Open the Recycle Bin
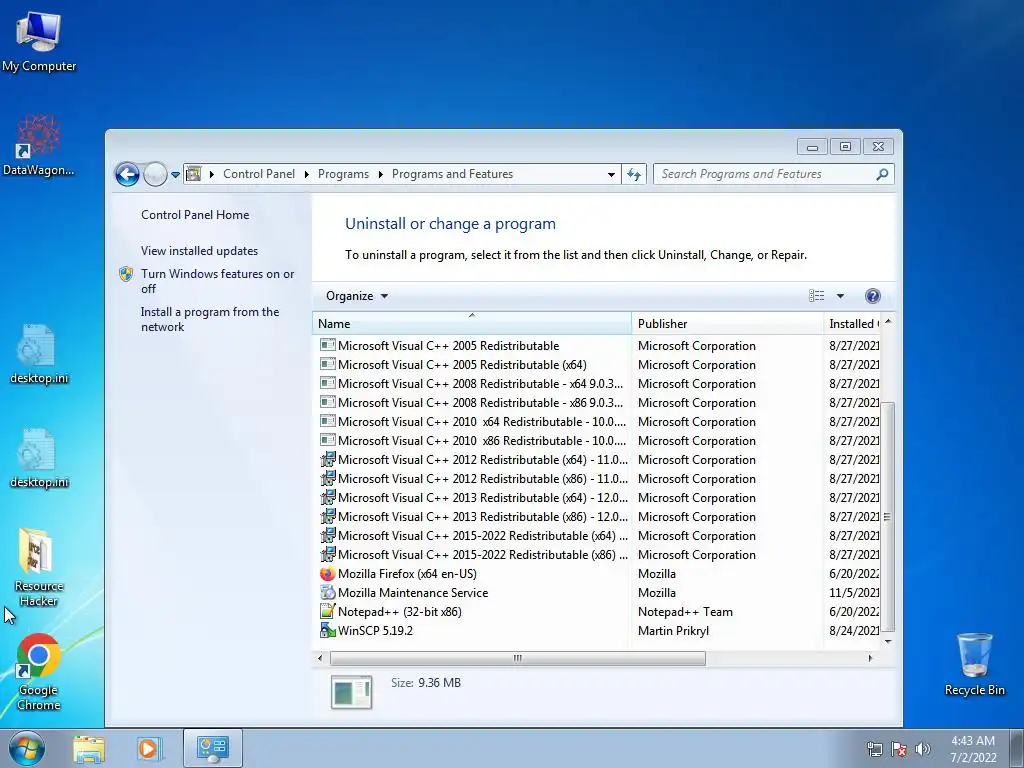This screenshot has height=768, width=1024. pos(974,664)
